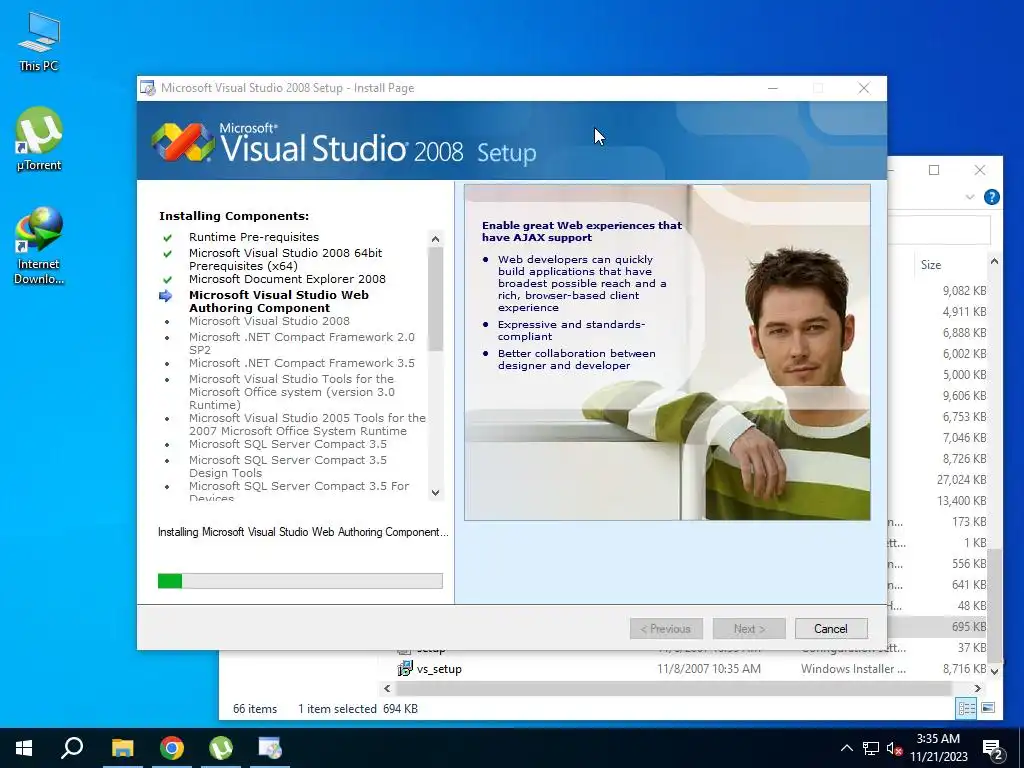1024x768 pixels.
Task: Open network status tray icon
Action: [871, 748]
